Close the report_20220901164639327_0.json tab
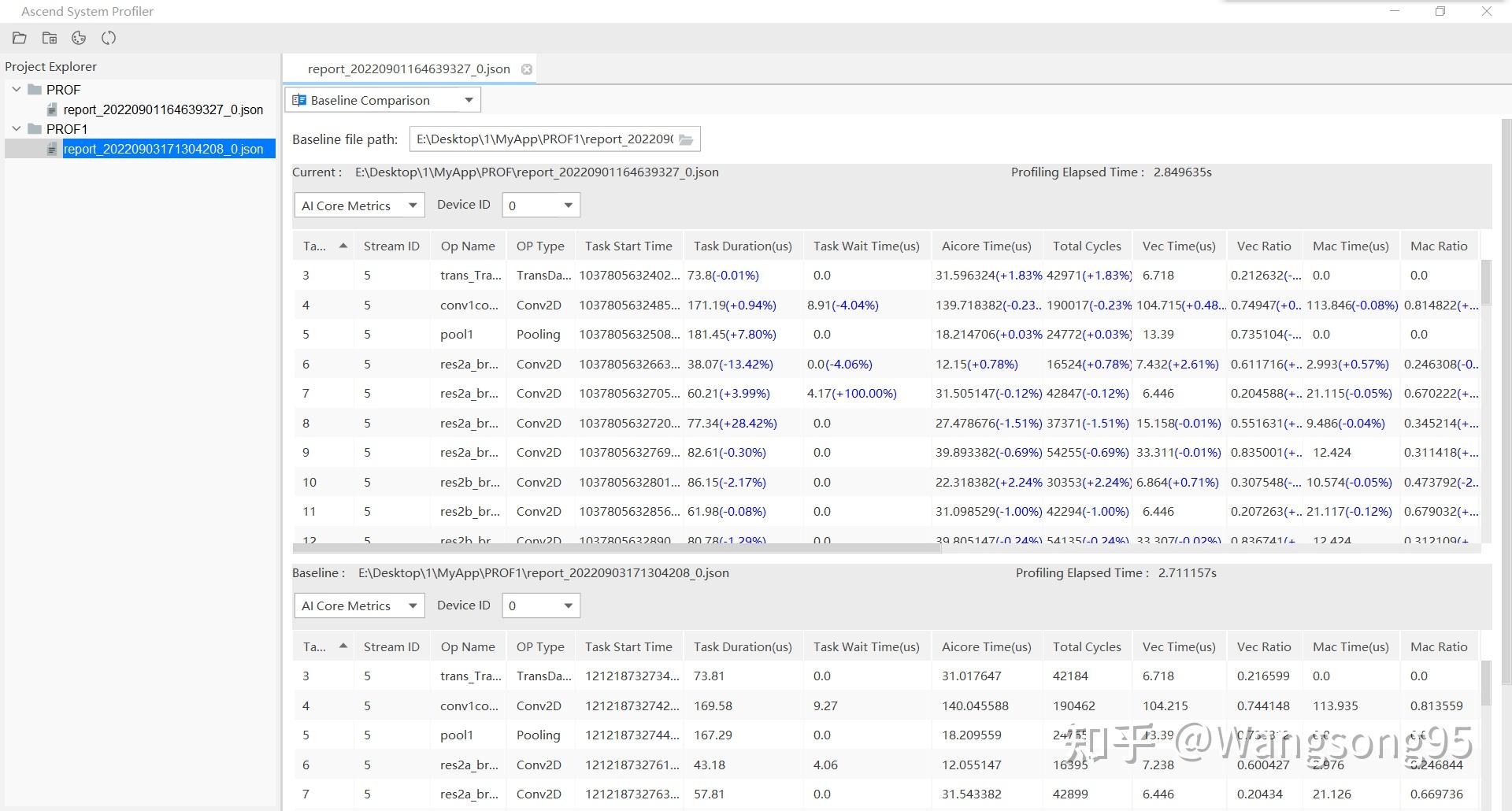Image resolution: width=1512 pixels, height=811 pixels. tap(527, 69)
